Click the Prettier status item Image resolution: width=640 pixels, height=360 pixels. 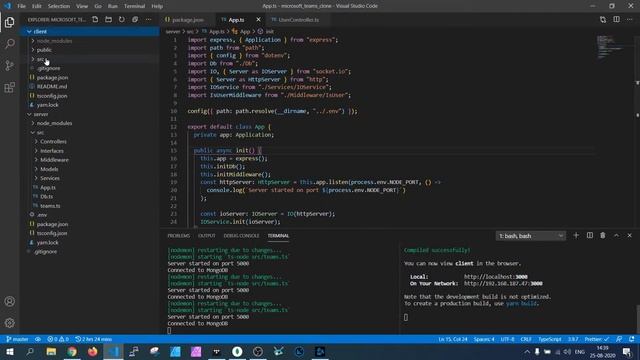click(597, 339)
